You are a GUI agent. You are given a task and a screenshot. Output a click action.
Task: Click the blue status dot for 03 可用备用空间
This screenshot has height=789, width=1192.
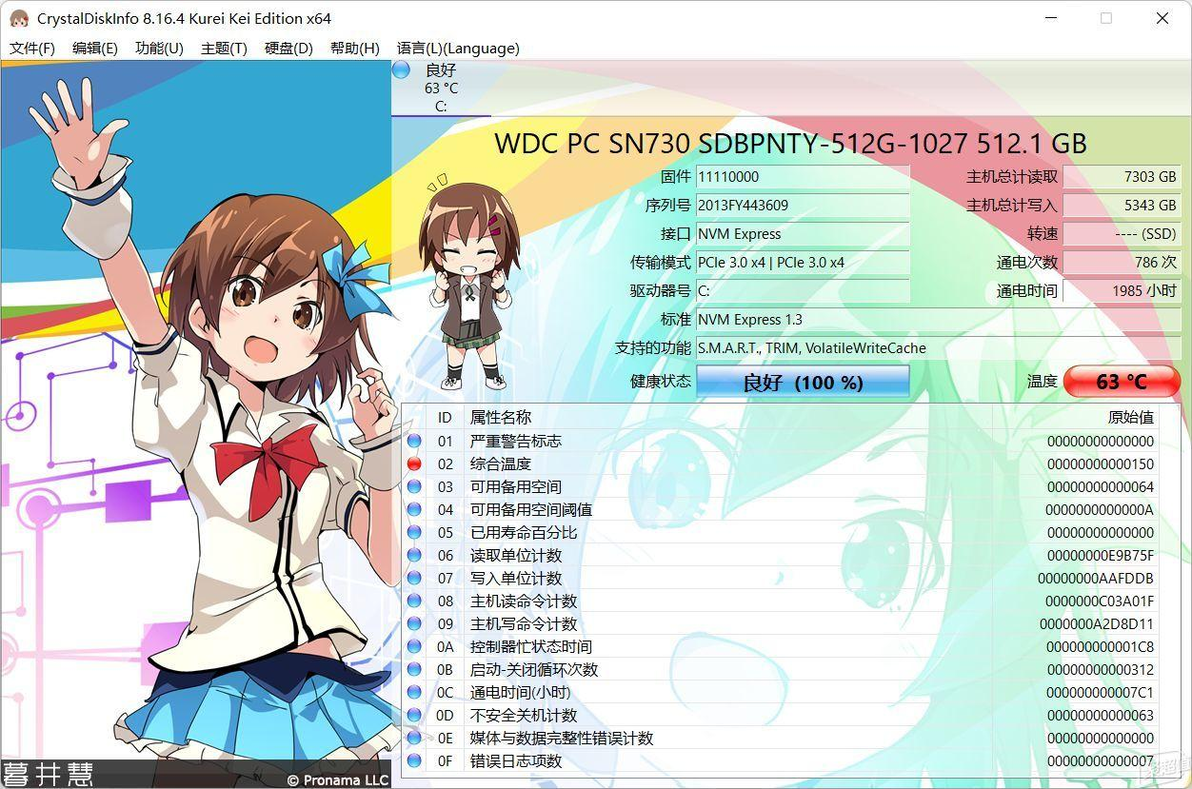414,486
